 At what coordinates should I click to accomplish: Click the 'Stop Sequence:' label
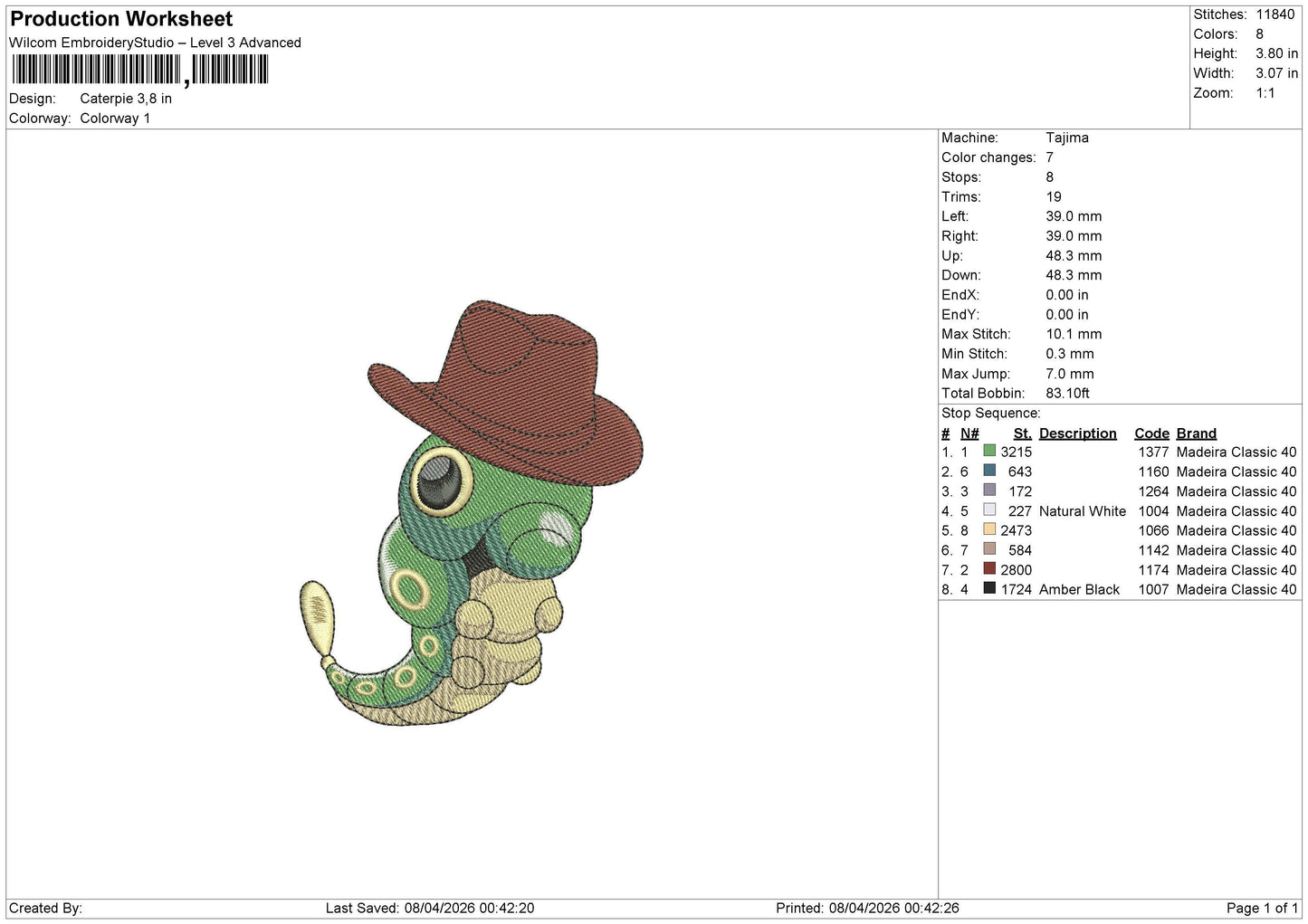tap(991, 413)
